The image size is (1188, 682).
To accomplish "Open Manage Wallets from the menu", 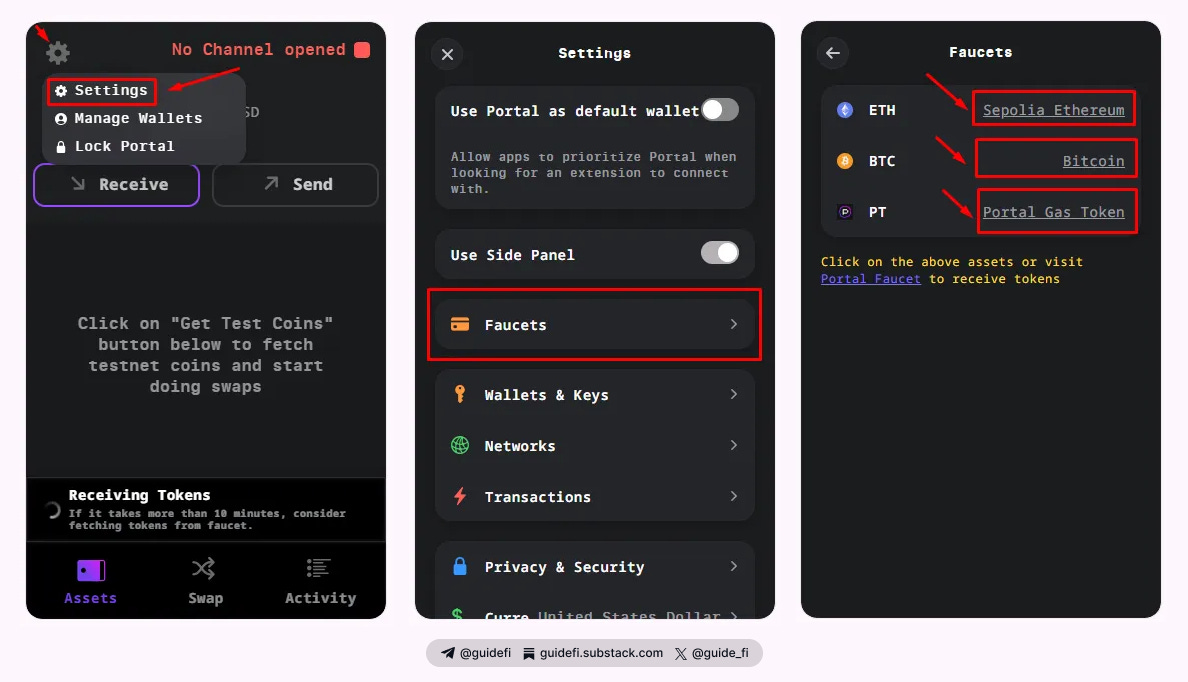I will pos(127,117).
